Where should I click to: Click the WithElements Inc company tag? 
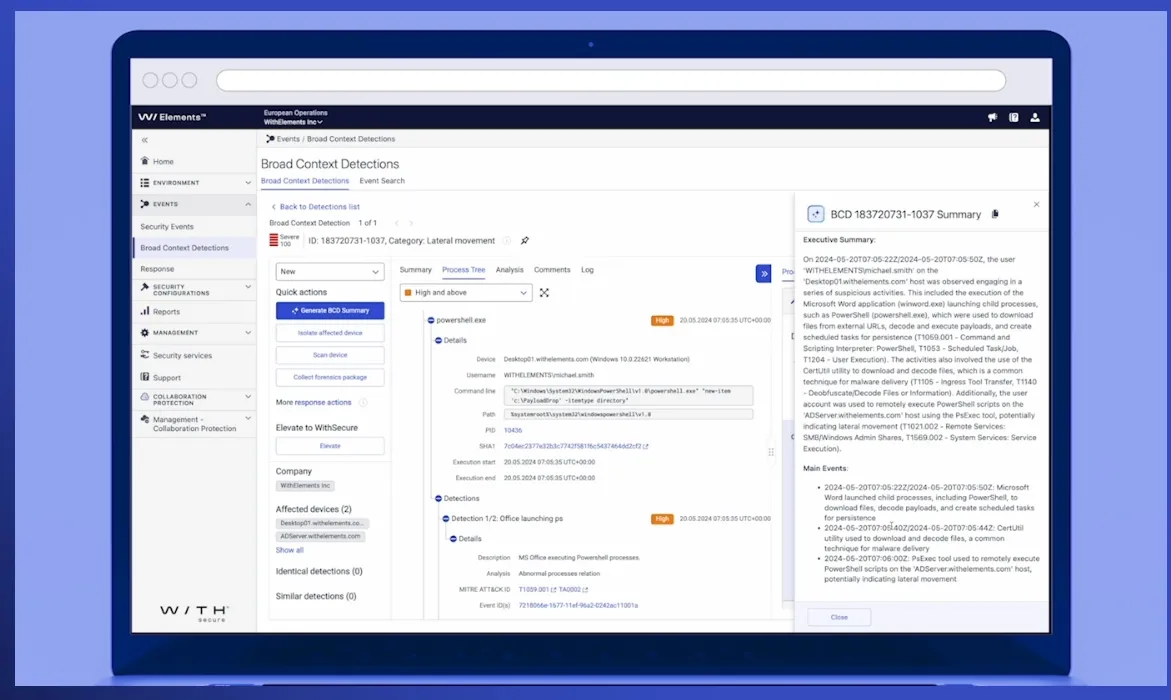click(x=305, y=486)
